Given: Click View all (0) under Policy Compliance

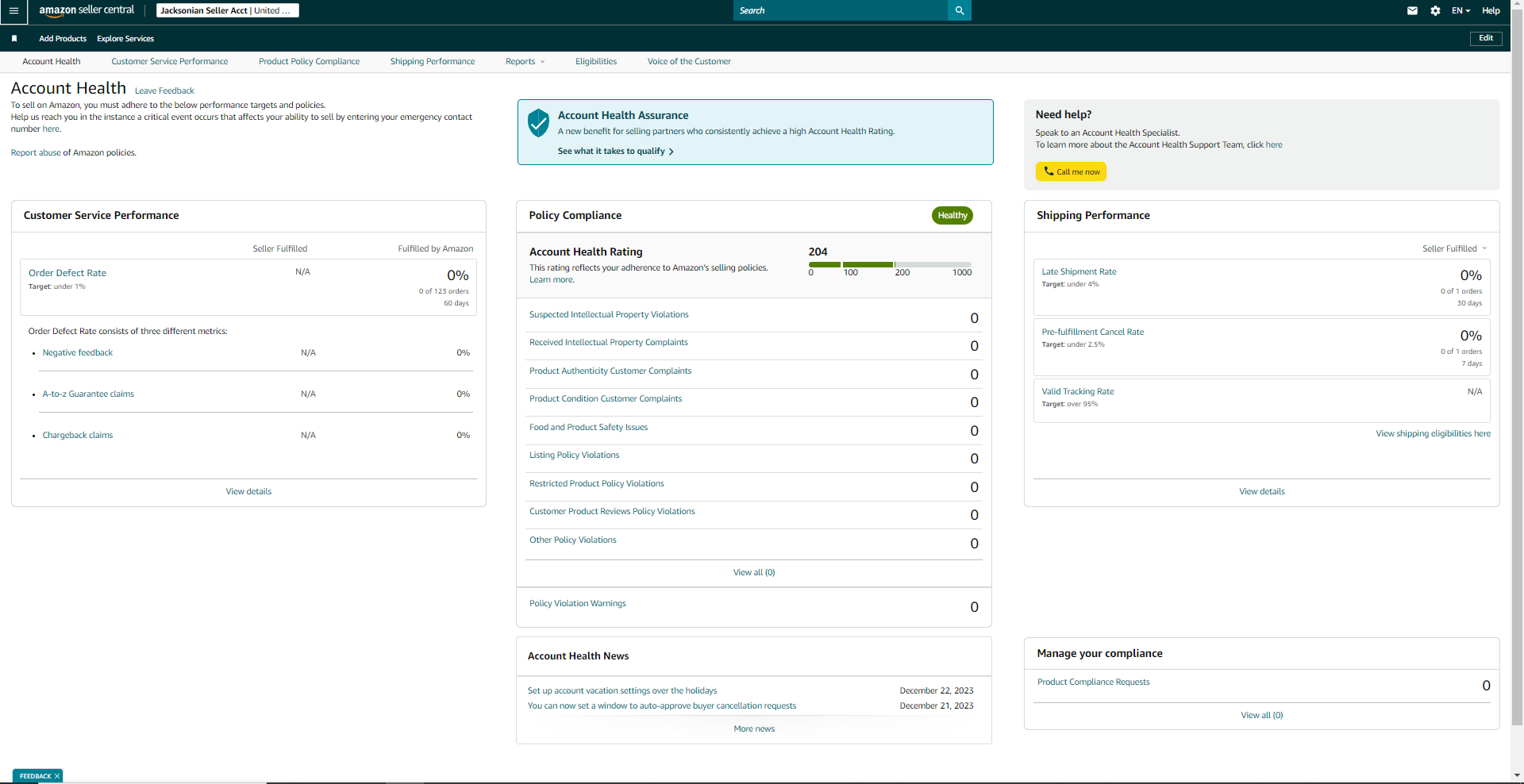Looking at the screenshot, I should tap(754, 572).
